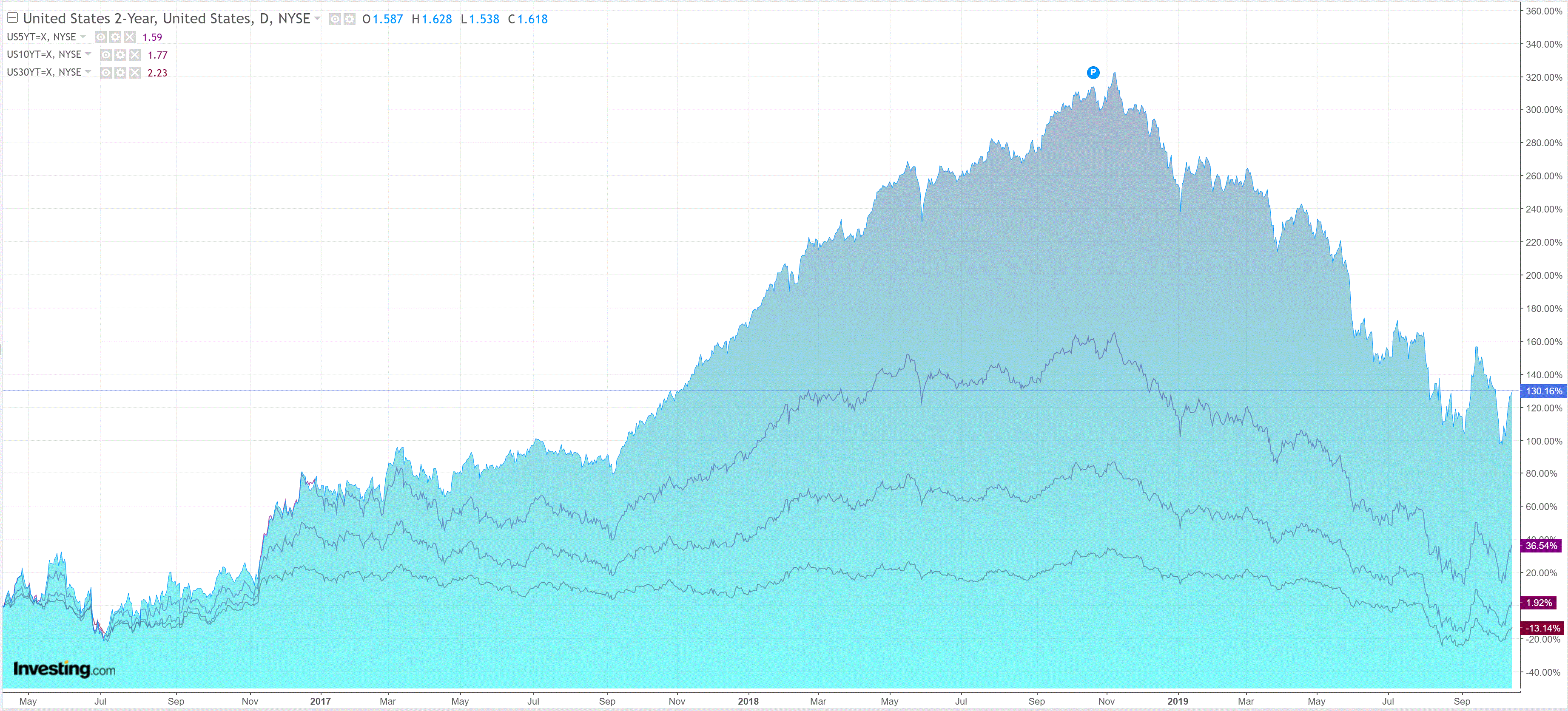1568x711 pixels.
Task: Click the 36.54% purple axis label
Action: pos(1541,546)
